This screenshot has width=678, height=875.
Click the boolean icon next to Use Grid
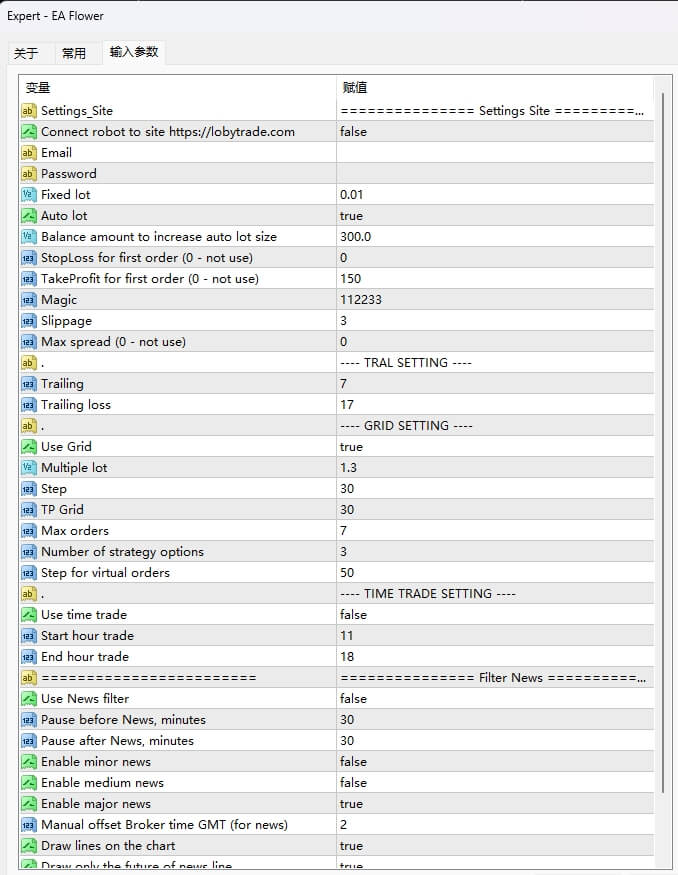tap(28, 447)
